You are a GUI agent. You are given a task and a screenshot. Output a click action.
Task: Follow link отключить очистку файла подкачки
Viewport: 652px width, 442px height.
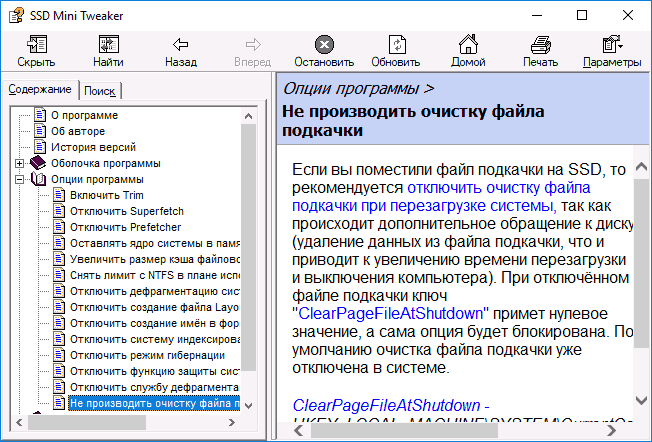point(441,197)
